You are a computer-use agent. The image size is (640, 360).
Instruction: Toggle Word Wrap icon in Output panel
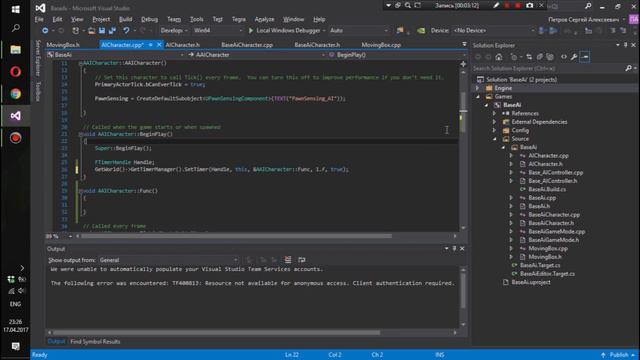point(302,260)
